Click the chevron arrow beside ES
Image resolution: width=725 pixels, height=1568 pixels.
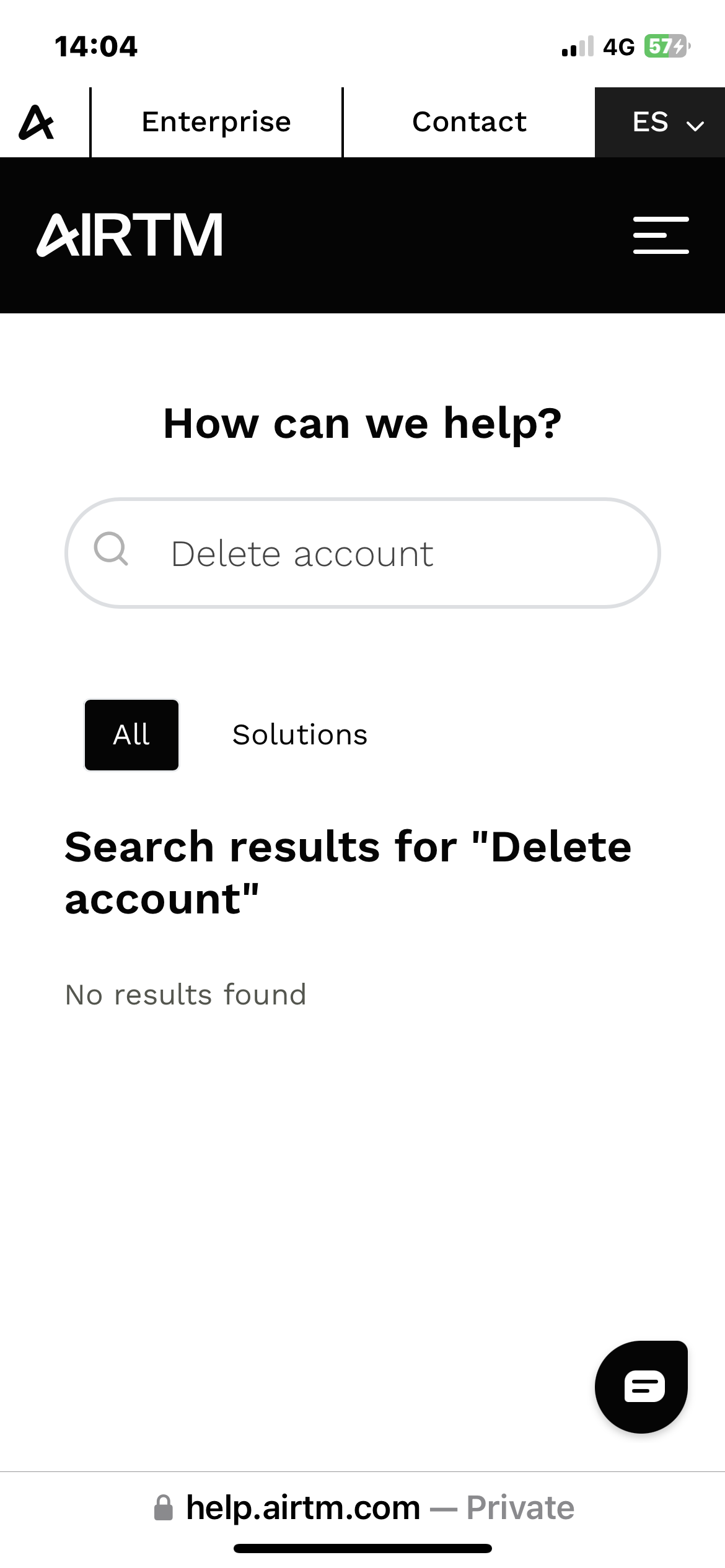(x=695, y=126)
